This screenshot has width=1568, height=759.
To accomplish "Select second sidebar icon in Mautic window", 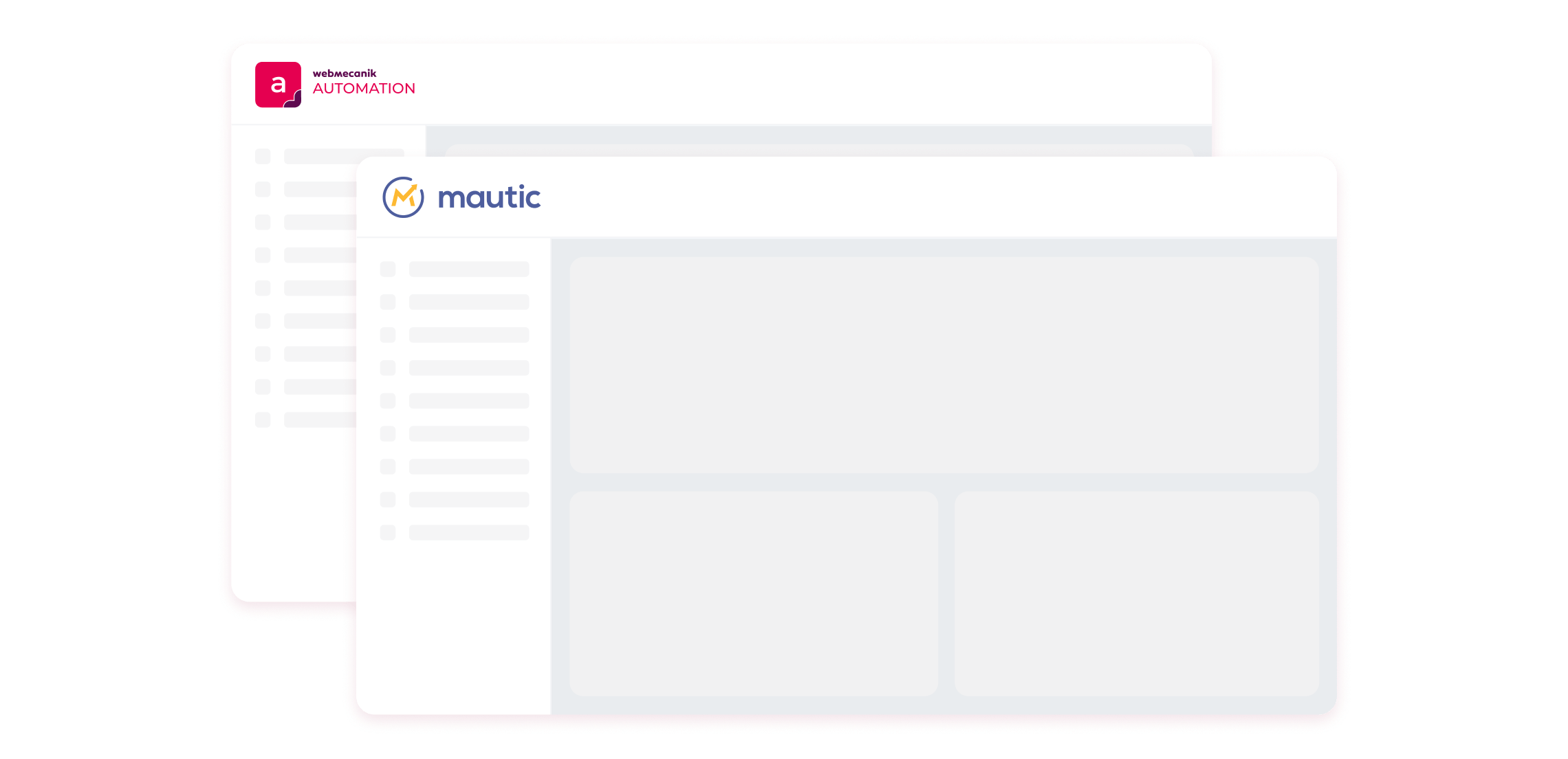I will pos(388,302).
